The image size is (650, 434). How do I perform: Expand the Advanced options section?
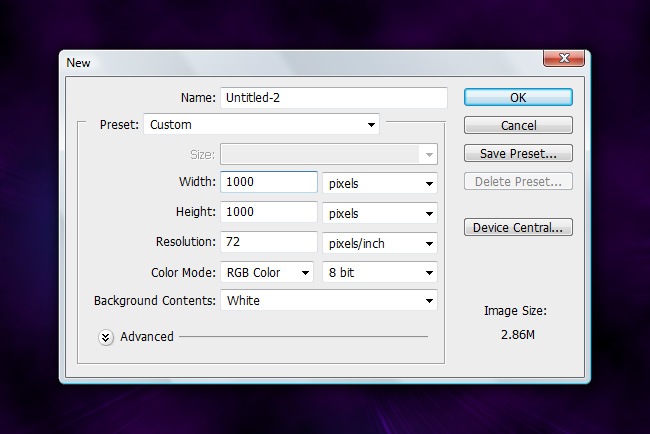[x=106, y=337]
